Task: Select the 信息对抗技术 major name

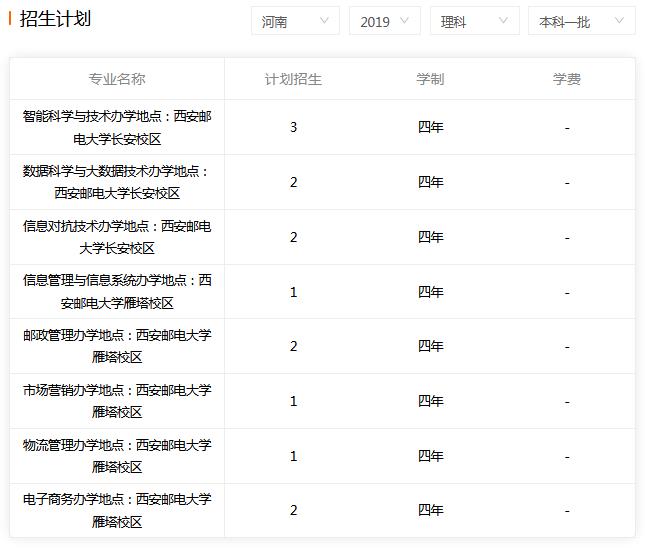Action: pyautogui.click(x=117, y=237)
